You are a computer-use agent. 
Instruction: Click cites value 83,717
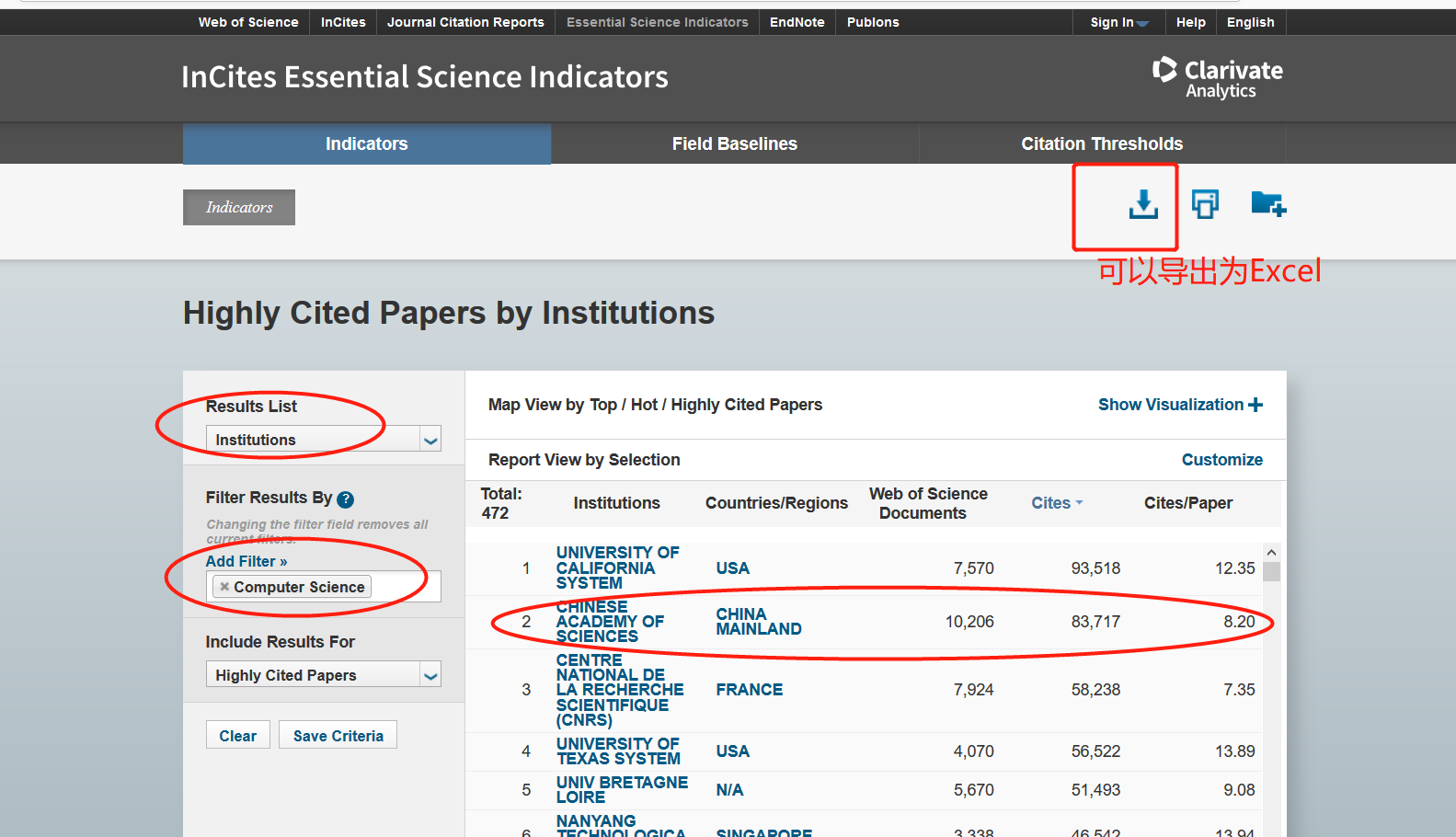point(1095,622)
